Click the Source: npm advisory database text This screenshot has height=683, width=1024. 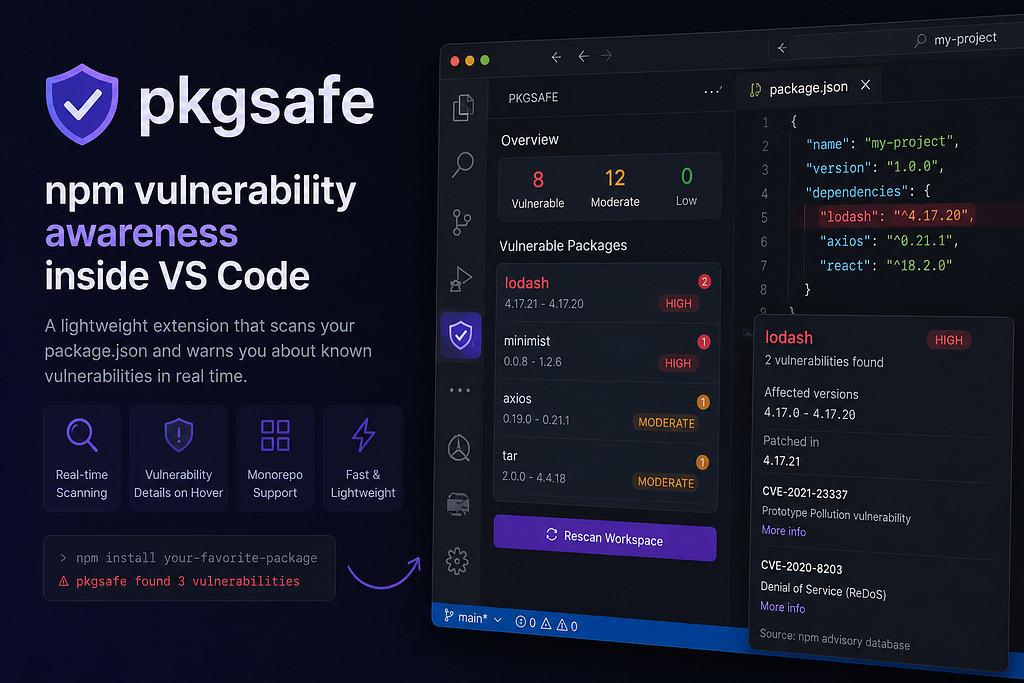click(835, 639)
